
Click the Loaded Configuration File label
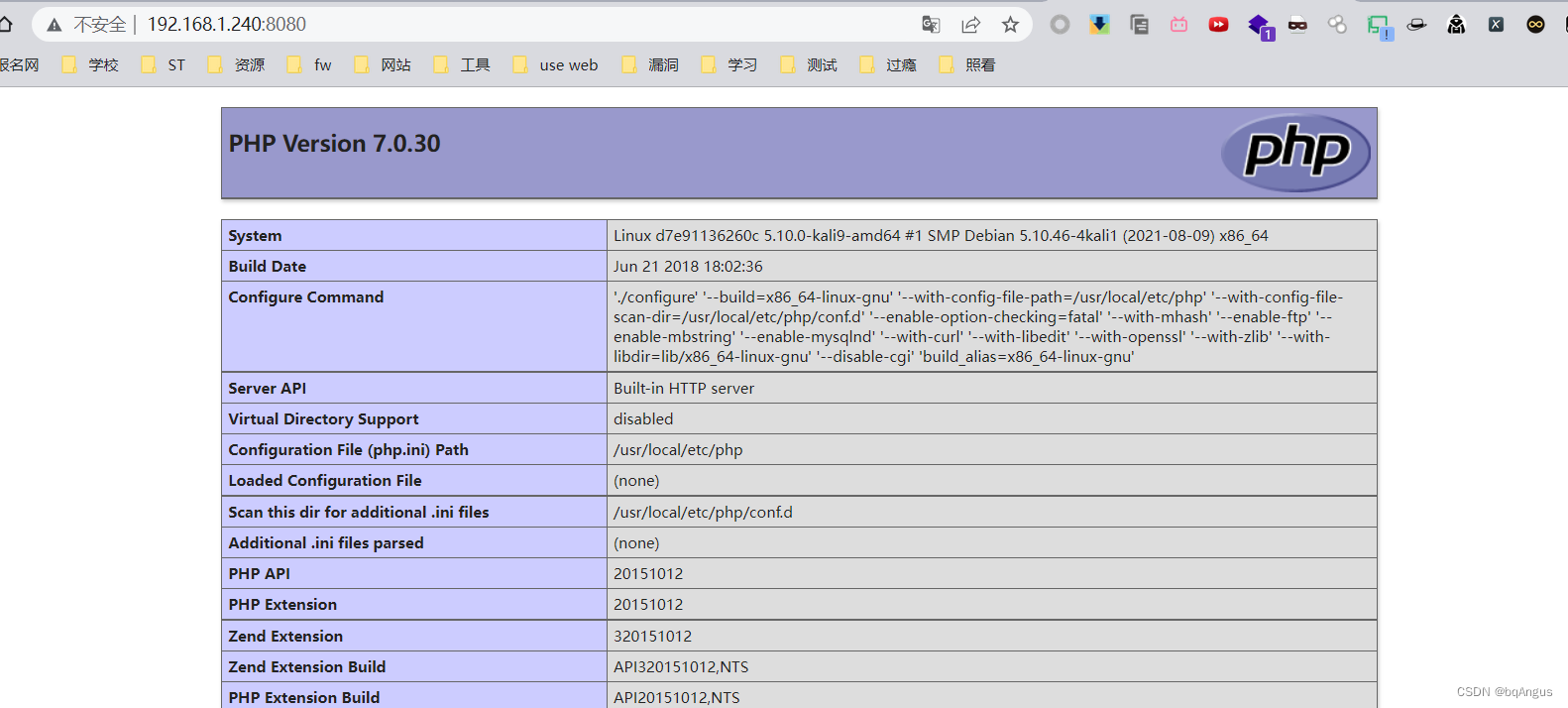(x=325, y=481)
